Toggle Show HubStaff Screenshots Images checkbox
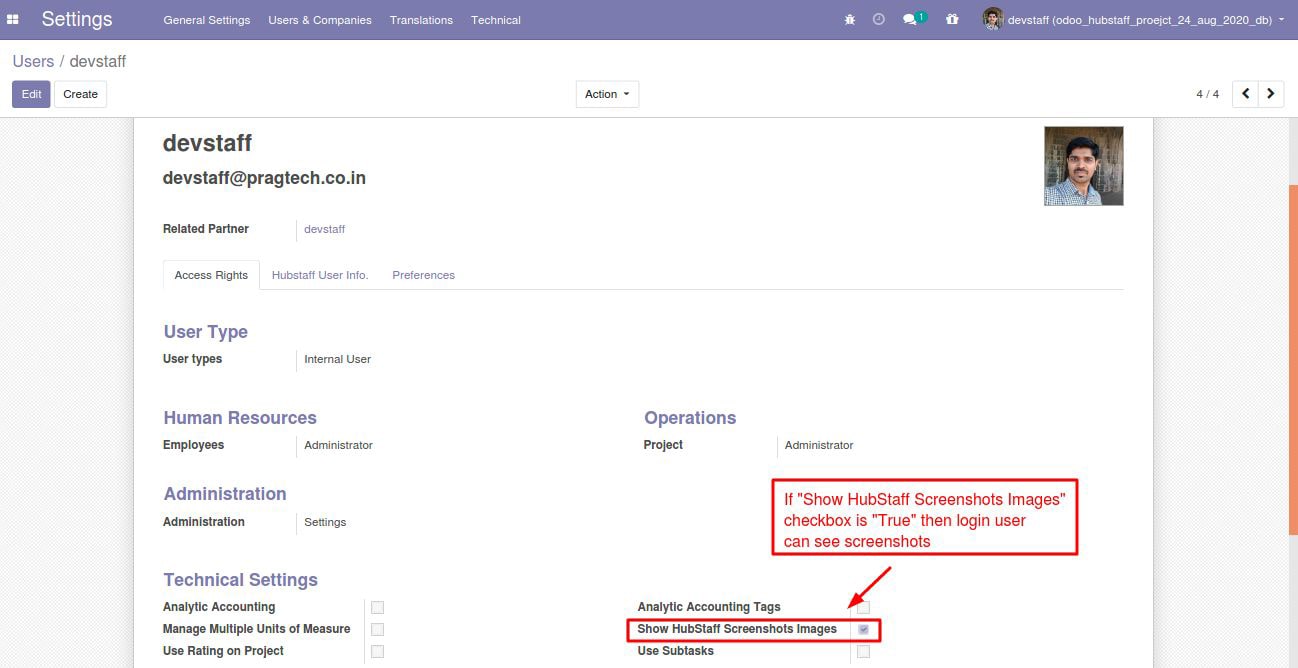Image resolution: width=1298 pixels, height=668 pixels. [x=863, y=629]
